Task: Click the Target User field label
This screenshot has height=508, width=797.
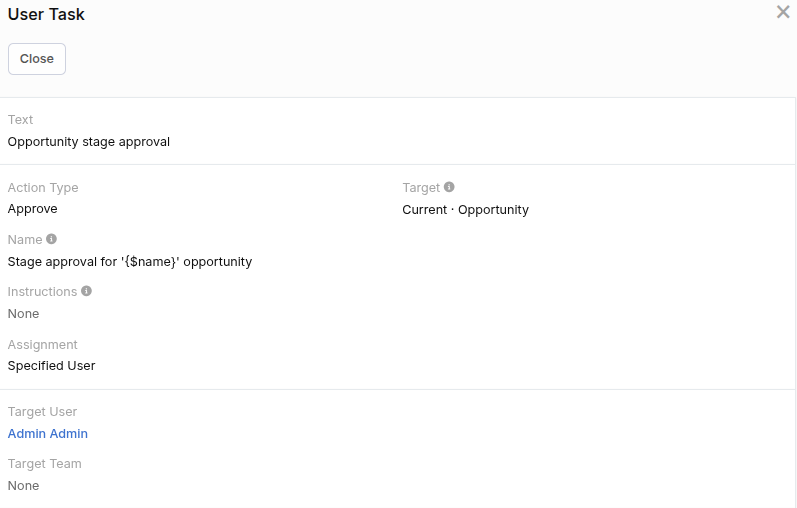Action: click(x=42, y=412)
